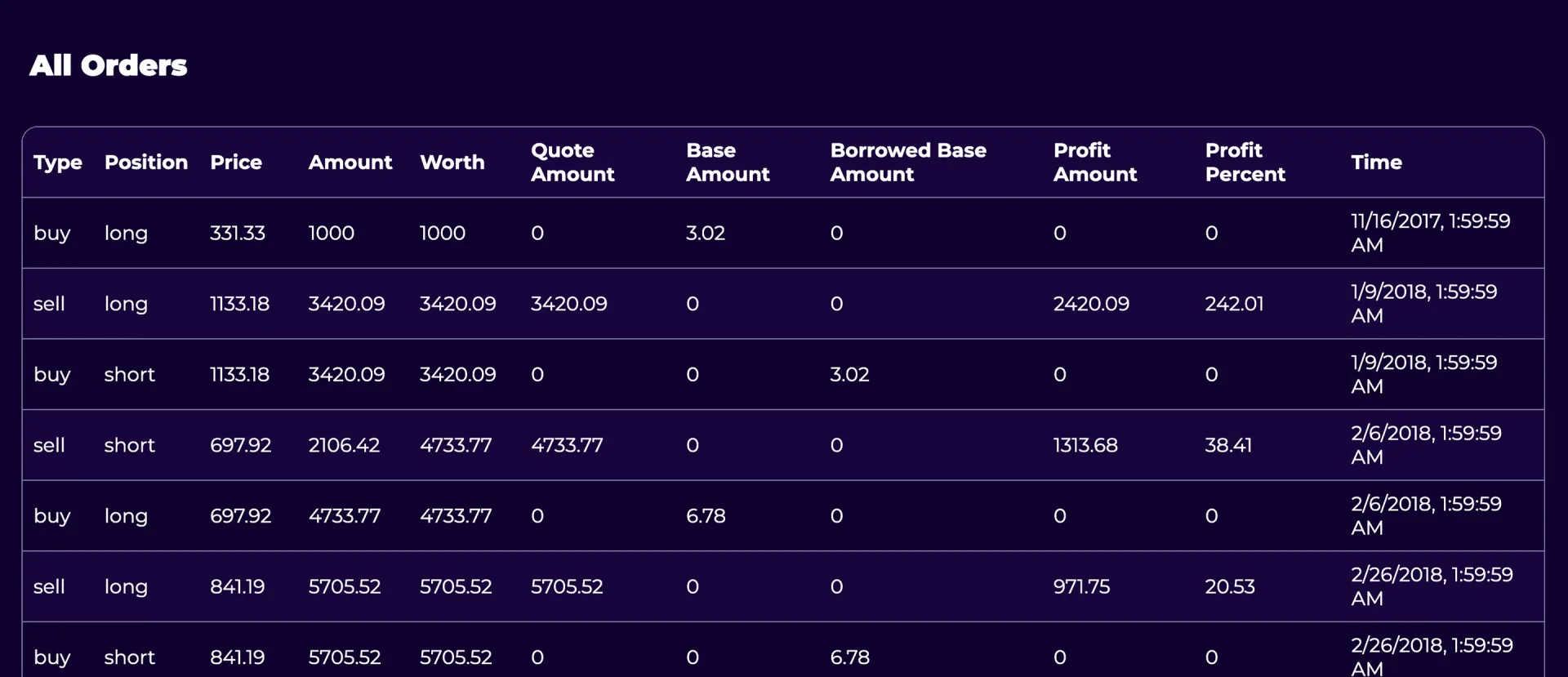Viewport: 1568px width, 677px height.
Task: Click Worth 3420.09 in the buy short row
Action: (x=457, y=374)
